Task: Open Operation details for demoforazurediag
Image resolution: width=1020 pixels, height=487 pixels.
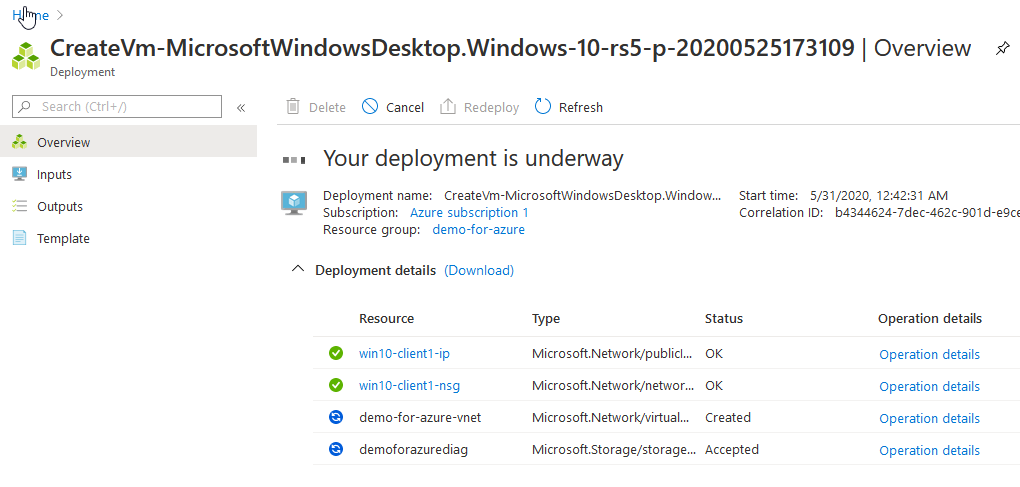Action: (x=929, y=450)
